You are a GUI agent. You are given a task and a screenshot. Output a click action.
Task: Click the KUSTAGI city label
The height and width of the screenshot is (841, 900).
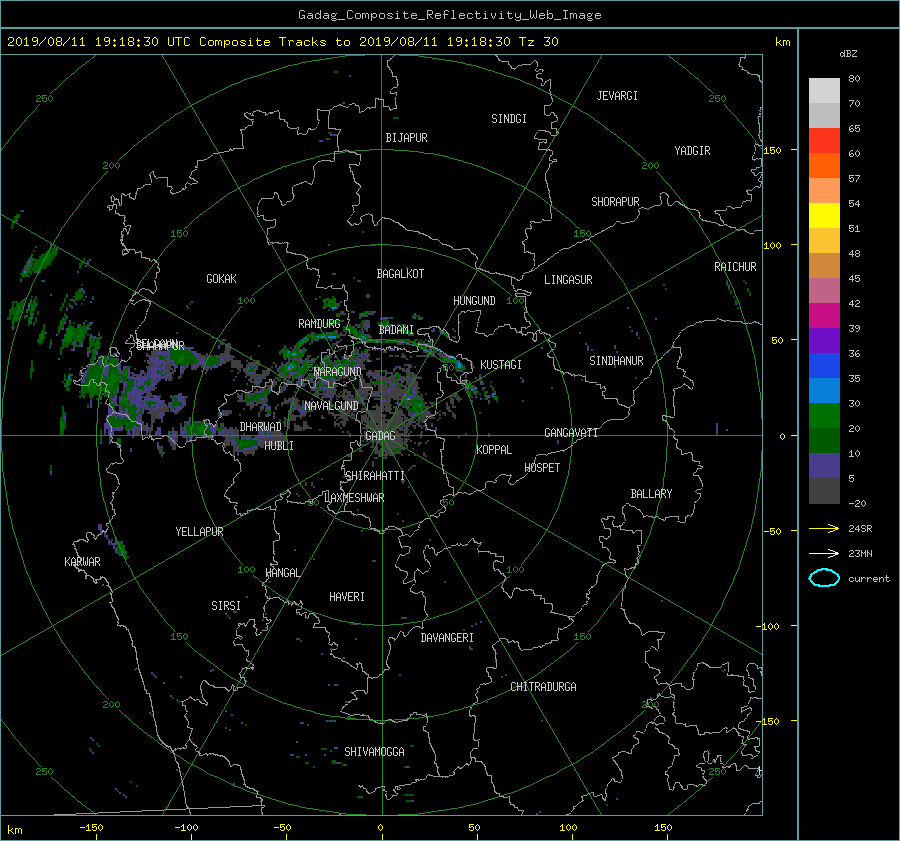pos(501,365)
